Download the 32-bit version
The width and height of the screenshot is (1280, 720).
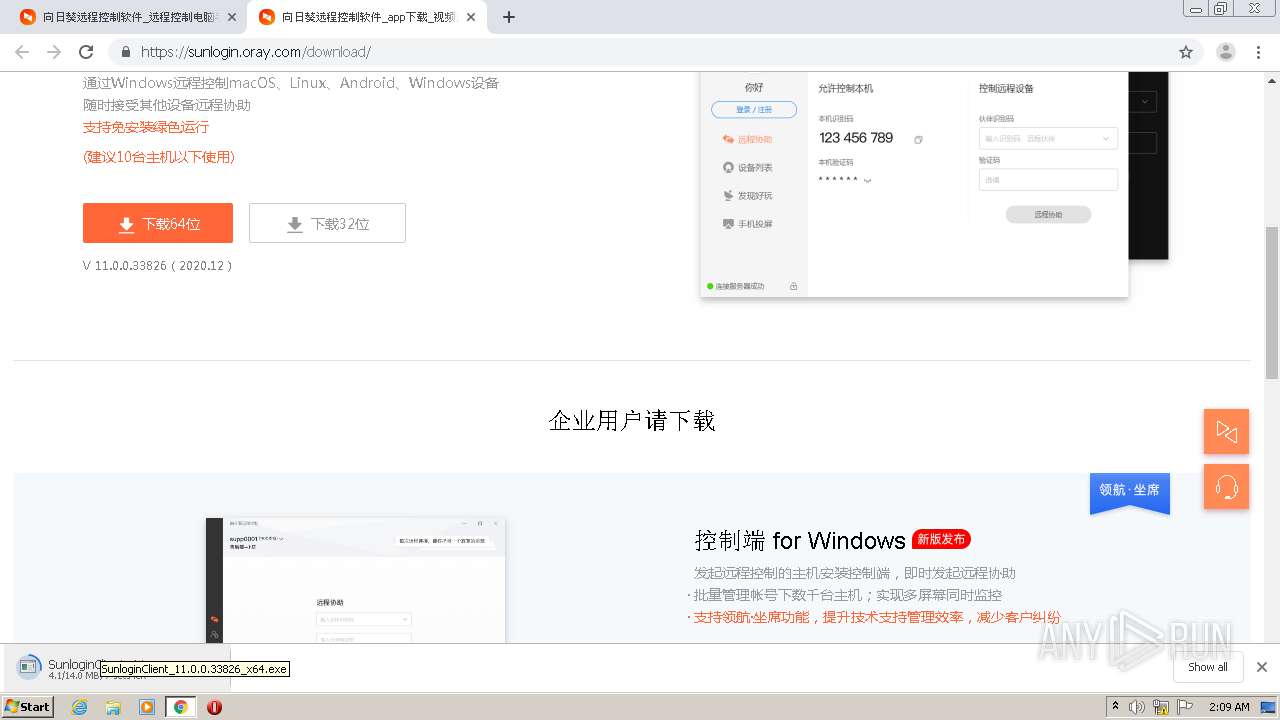(327, 223)
